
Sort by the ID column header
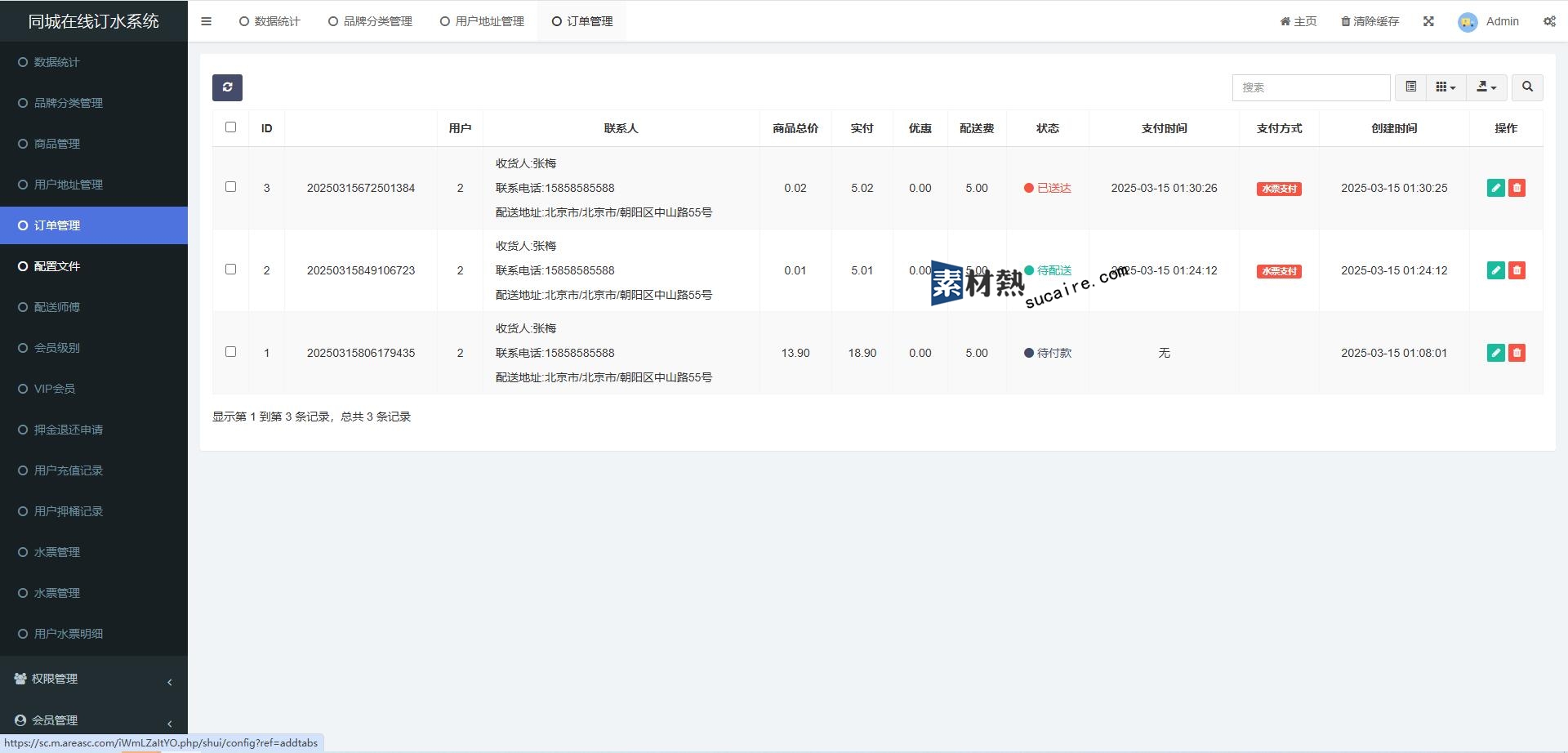(x=266, y=128)
